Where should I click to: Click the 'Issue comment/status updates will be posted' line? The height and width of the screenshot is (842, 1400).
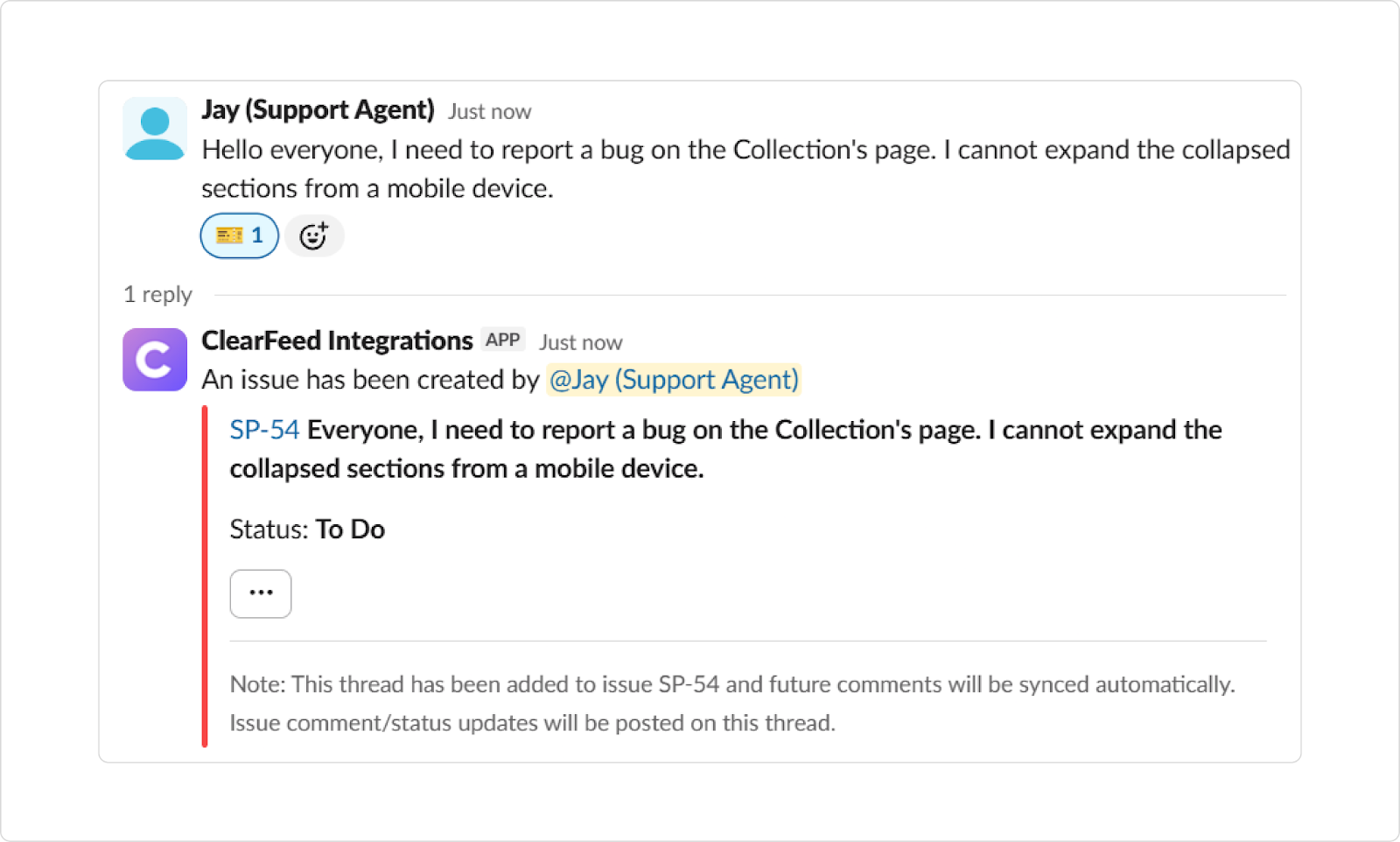click(532, 723)
